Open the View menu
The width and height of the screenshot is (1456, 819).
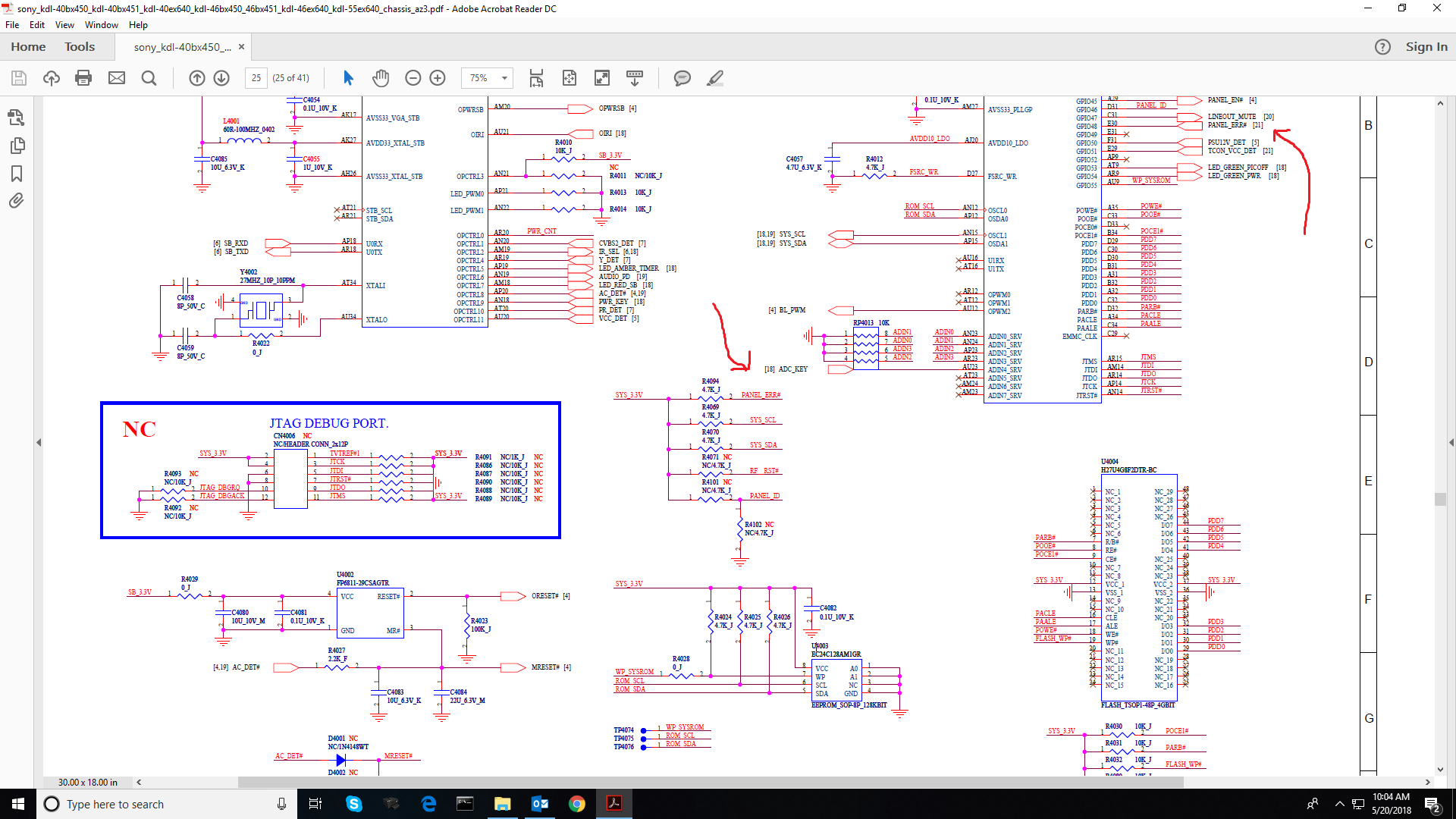coord(64,25)
